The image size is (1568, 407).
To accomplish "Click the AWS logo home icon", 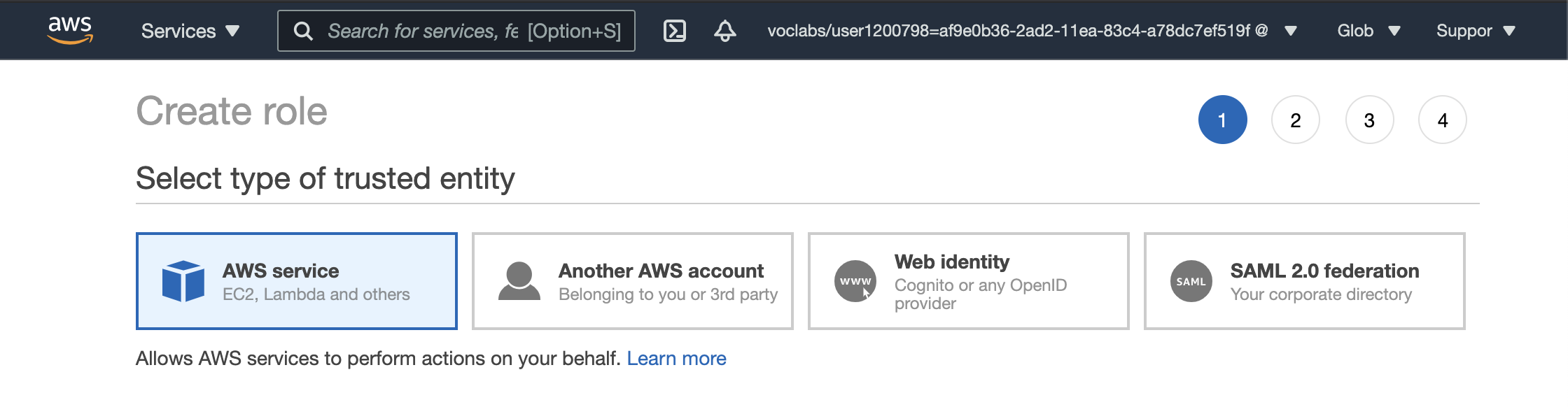I will coord(70,30).
